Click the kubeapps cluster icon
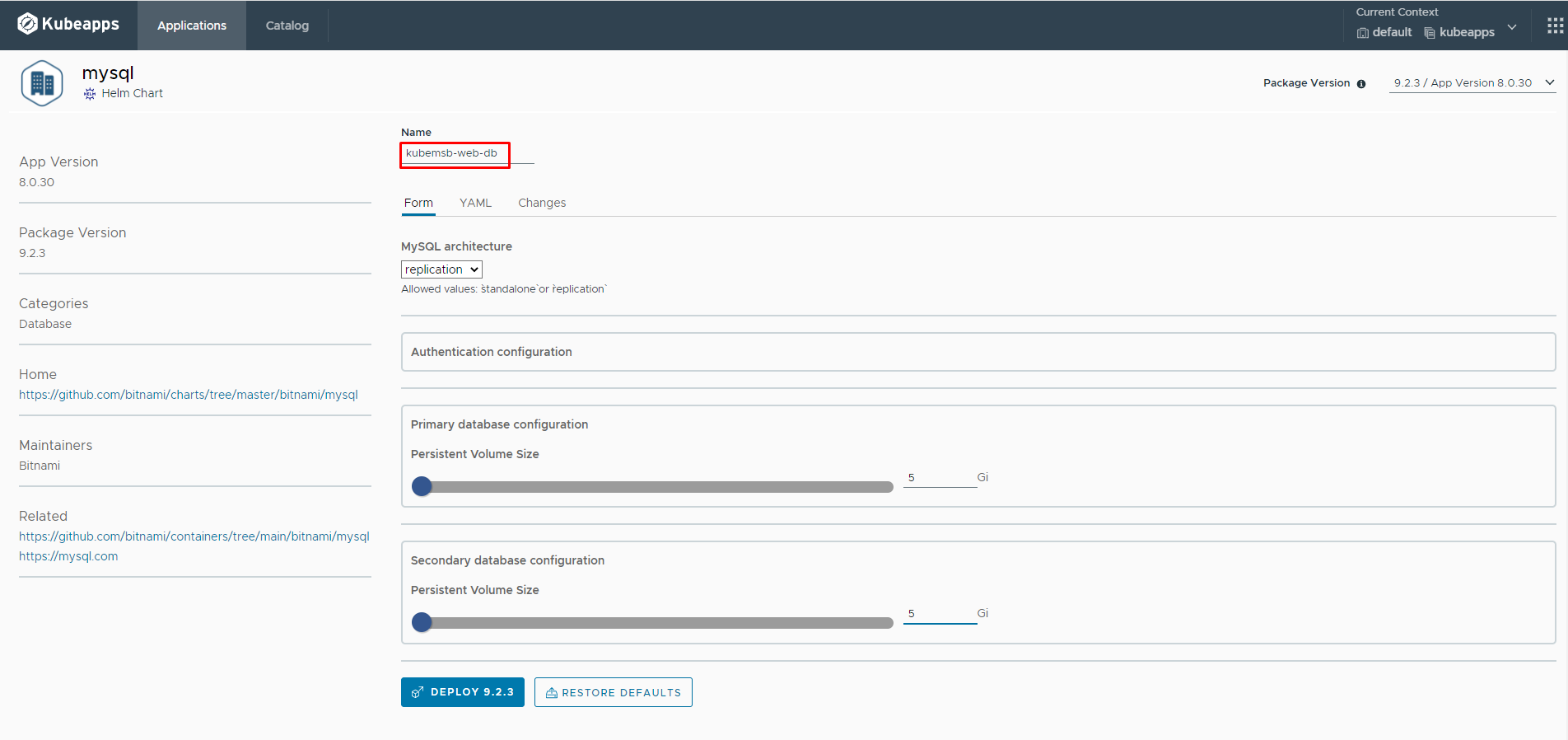1568x740 pixels. [1430, 33]
